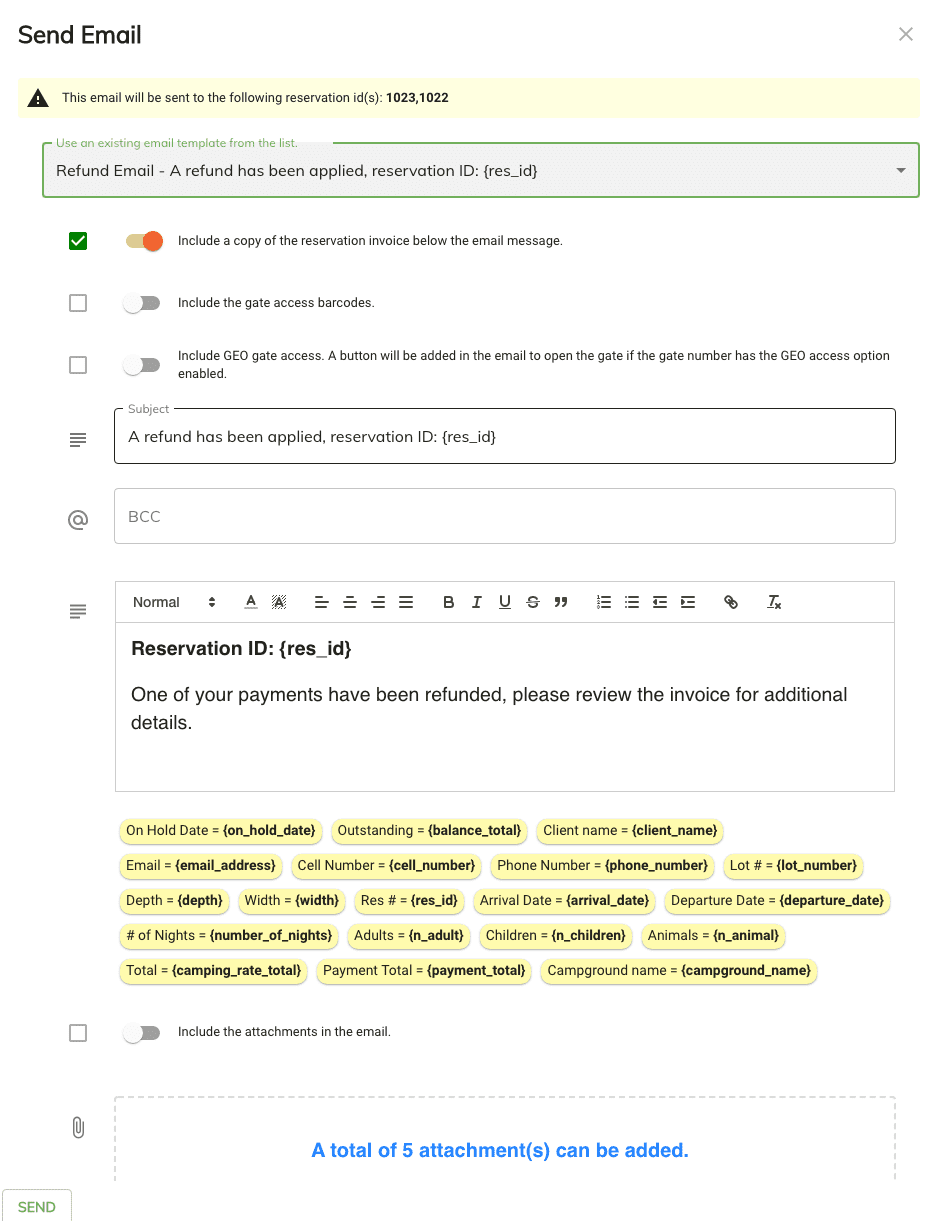This screenshot has height=1221, width=940.
Task: Clear text formatting in the editor
Action: point(774,602)
